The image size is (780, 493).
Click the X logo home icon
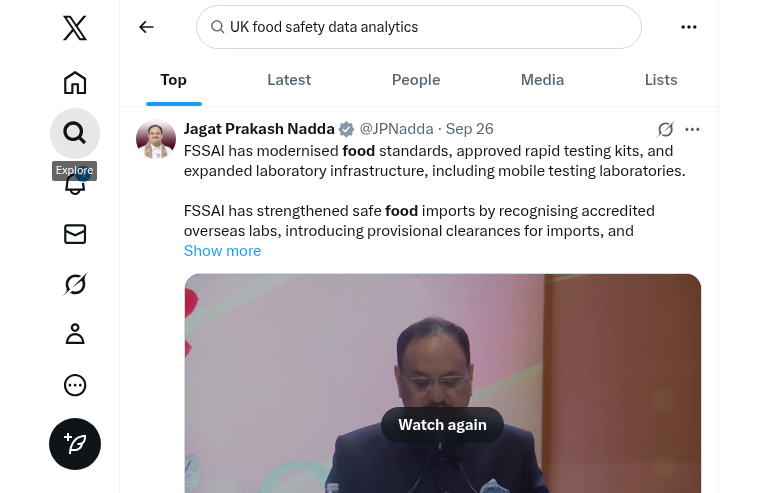click(75, 29)
